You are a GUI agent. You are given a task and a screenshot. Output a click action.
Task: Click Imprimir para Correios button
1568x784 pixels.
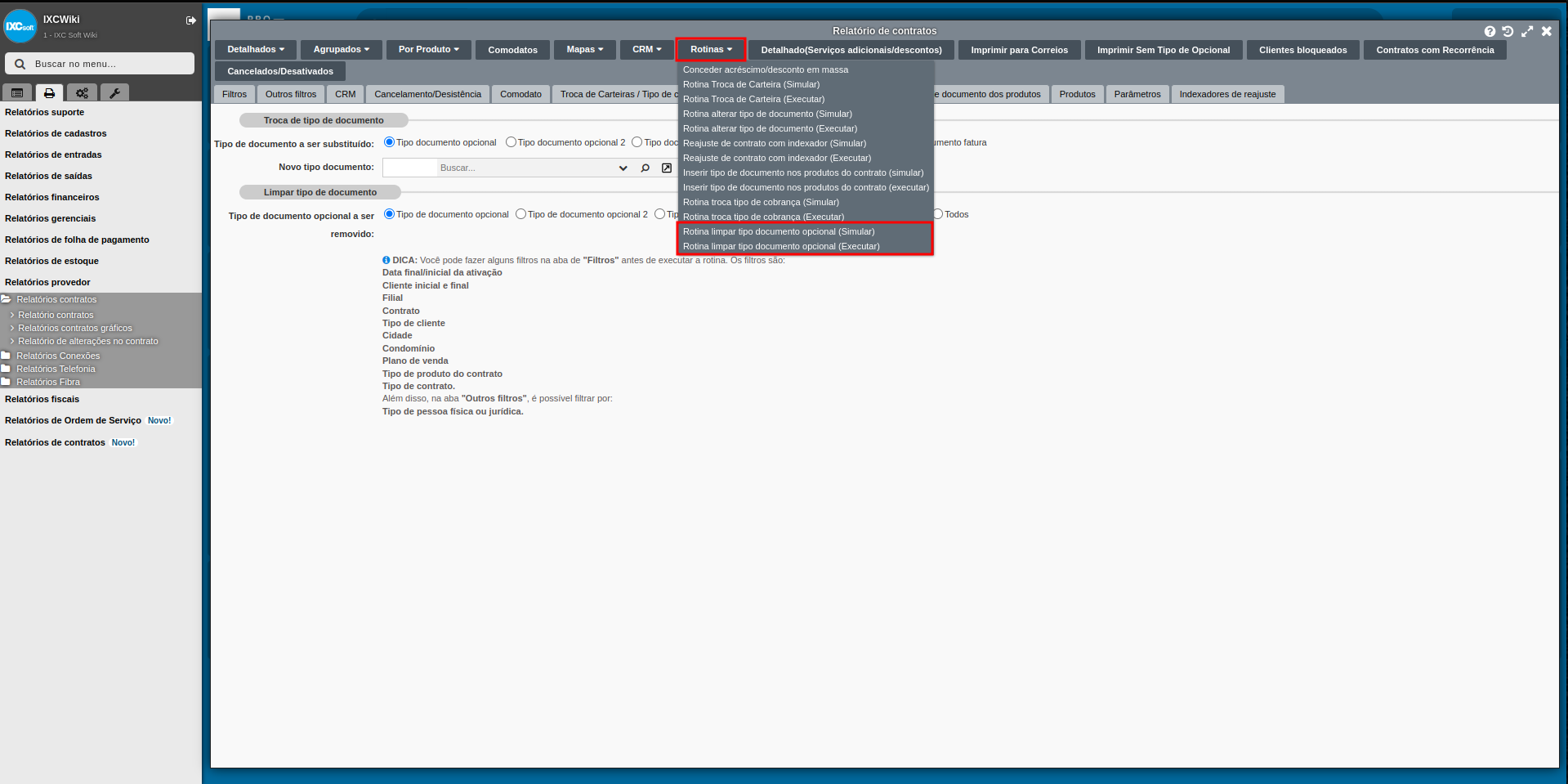(x=1019, y=50)
